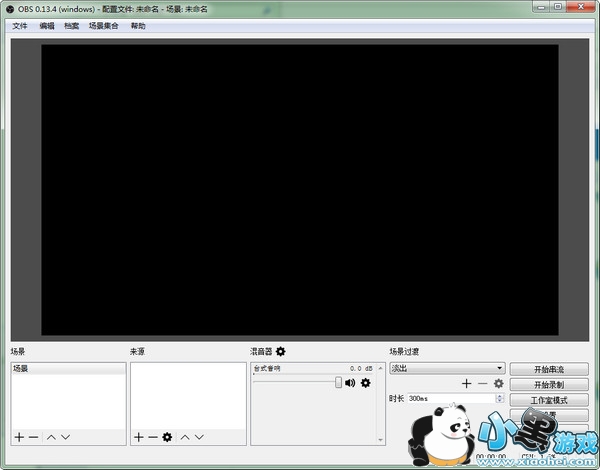
Task: Open the 编辑 menu
Action: [x=47, y=26]
